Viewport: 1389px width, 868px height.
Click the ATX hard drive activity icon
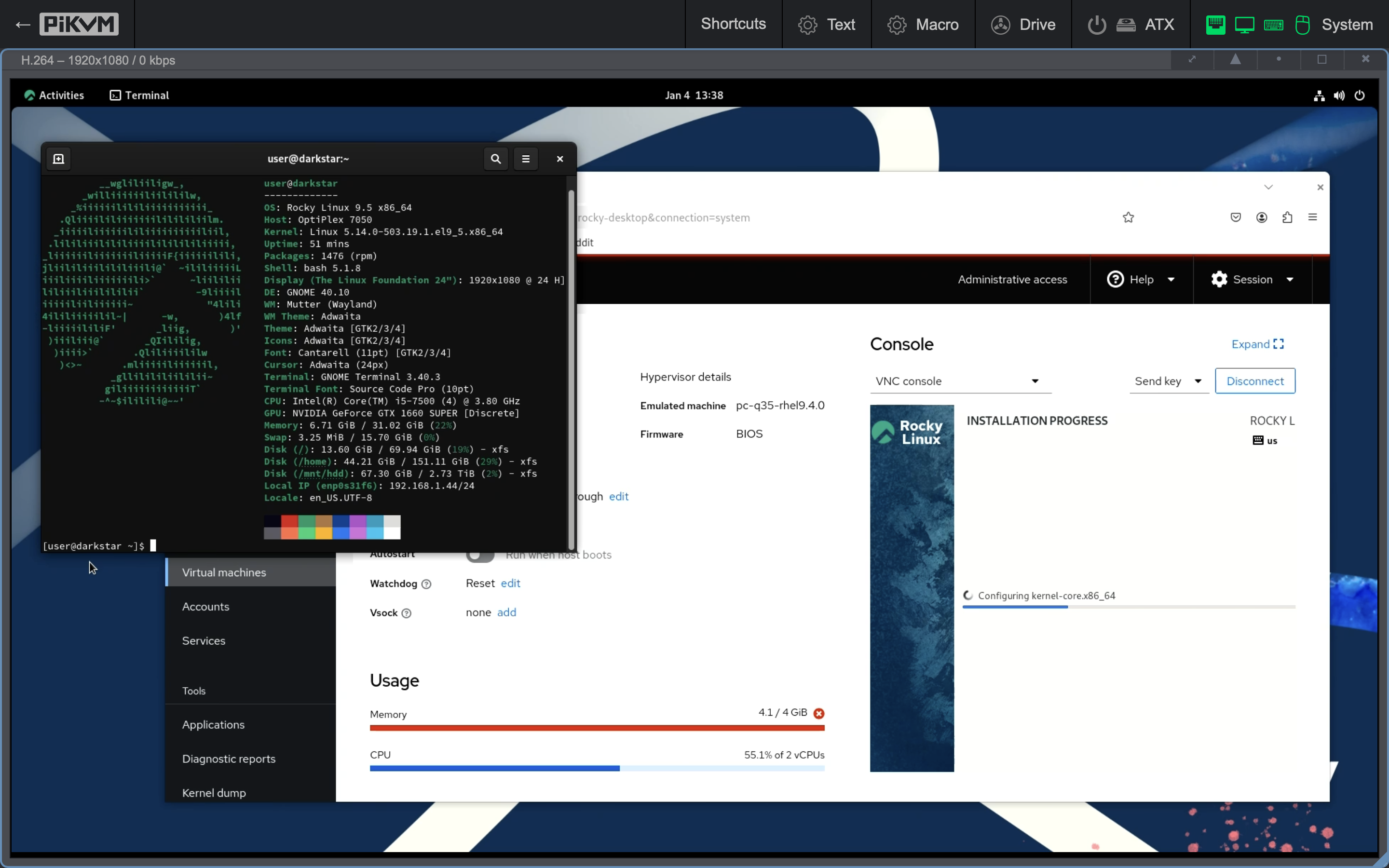tap(1126, 25)
